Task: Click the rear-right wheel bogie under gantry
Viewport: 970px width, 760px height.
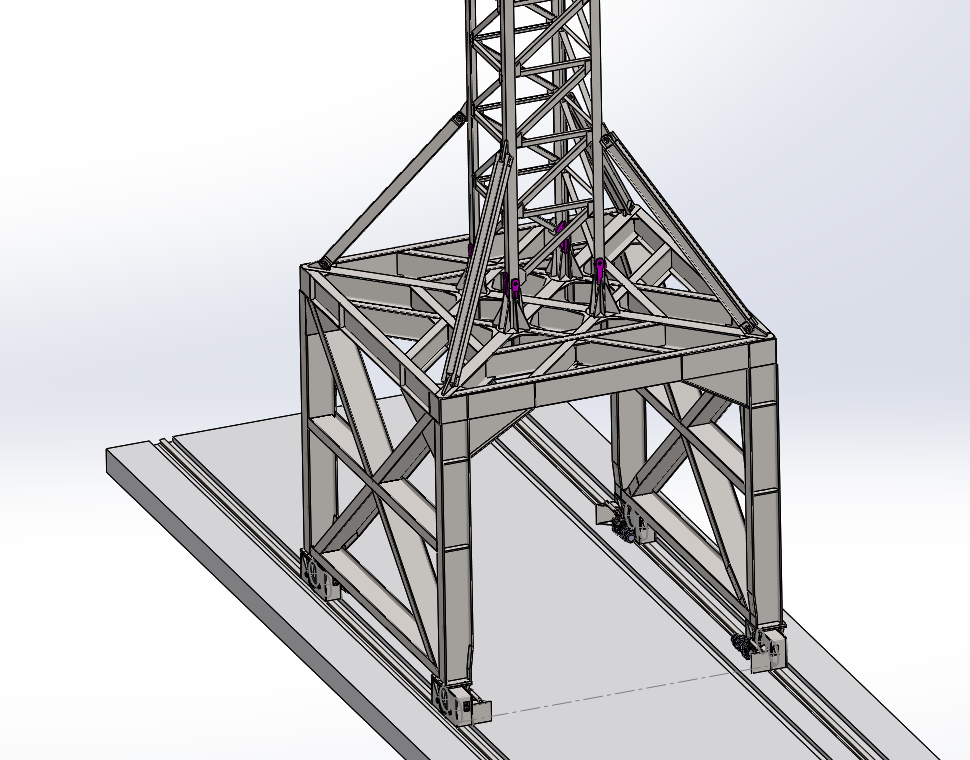Action: pyautogui.click(x=626, y=523)
